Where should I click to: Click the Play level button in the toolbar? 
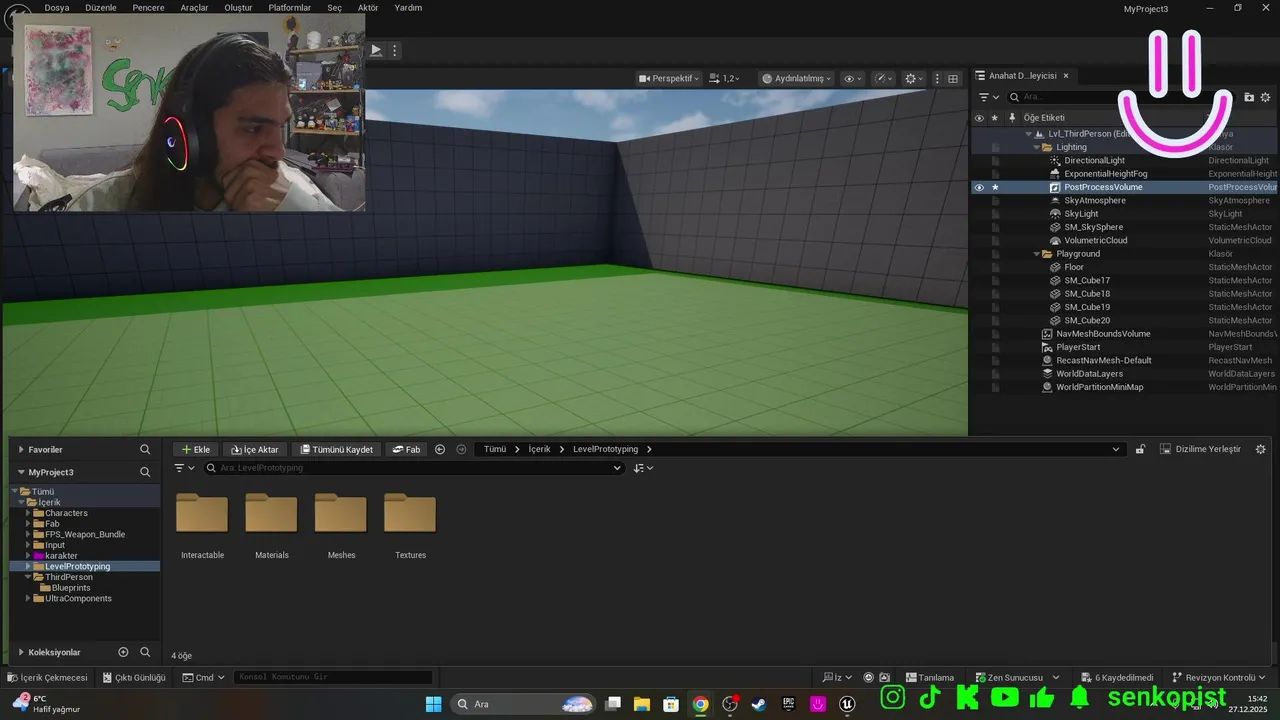(x=376, y=50)
